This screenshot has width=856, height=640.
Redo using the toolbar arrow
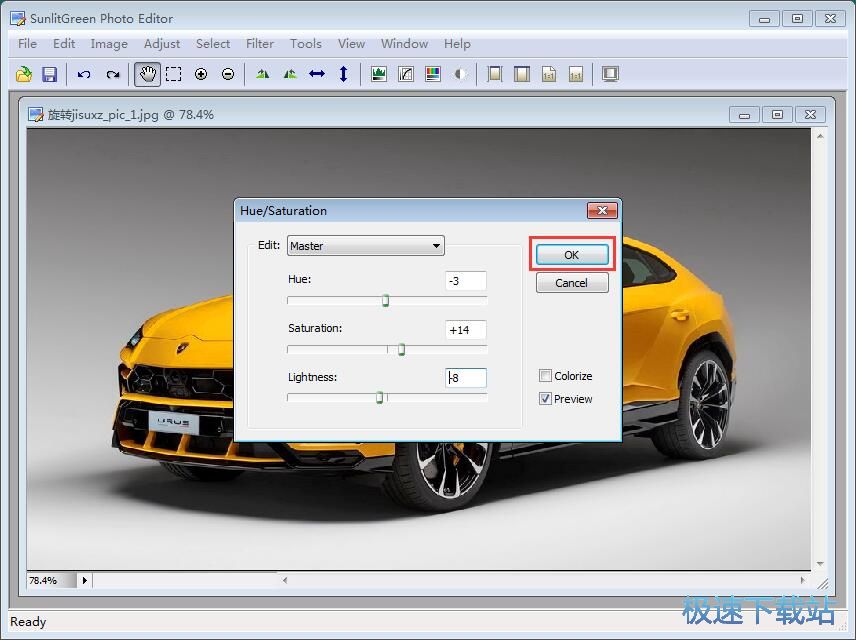(112, 74)
